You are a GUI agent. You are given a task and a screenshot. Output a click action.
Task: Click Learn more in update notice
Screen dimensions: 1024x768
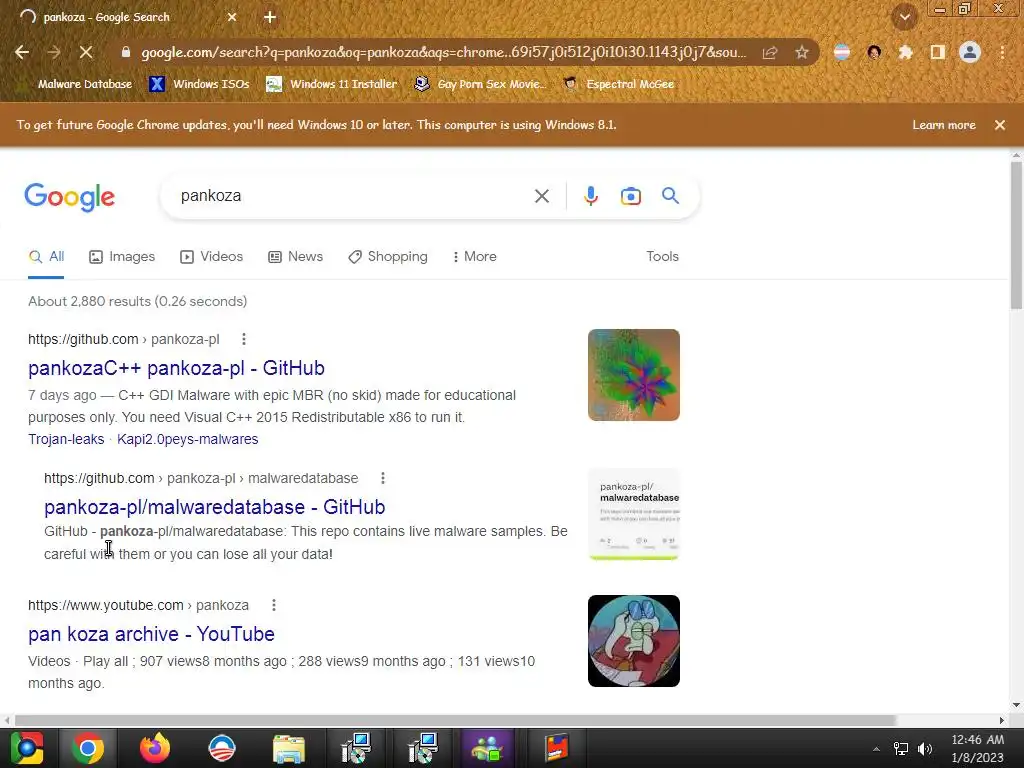[x=944, y=125]
